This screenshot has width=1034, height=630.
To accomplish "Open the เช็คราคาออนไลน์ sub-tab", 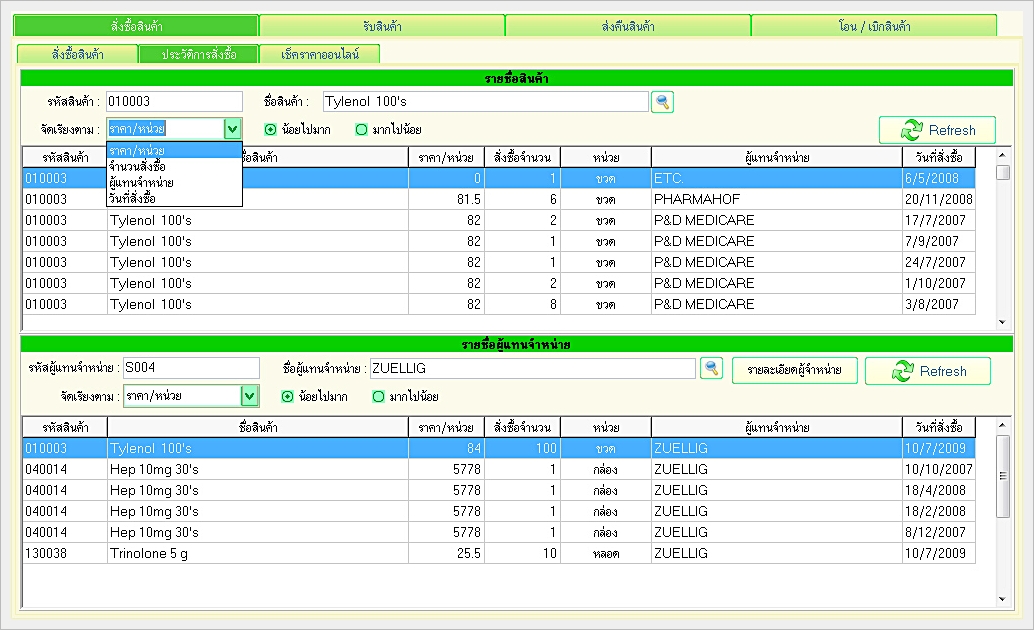I will [x=320, y=54].
